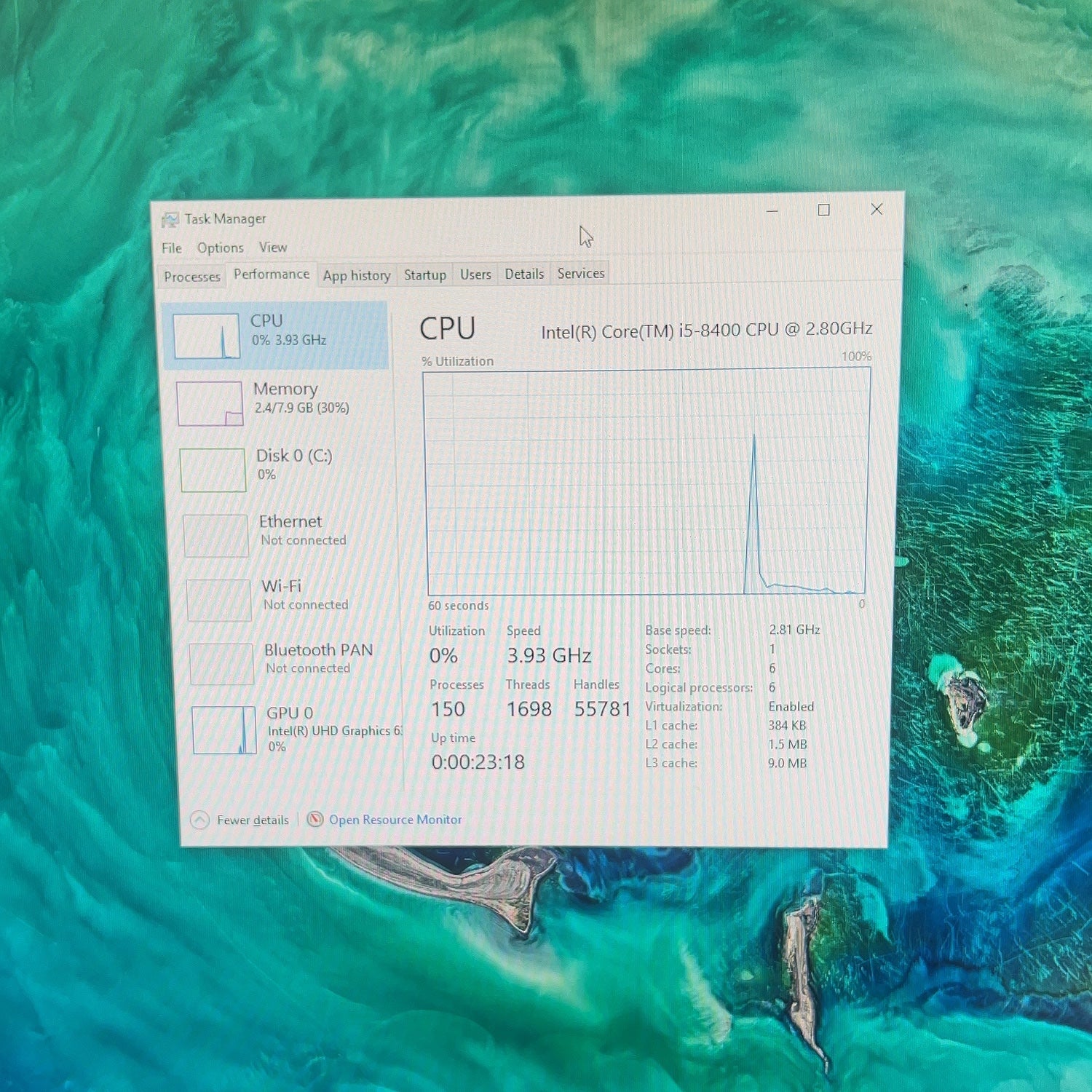Click the Task Manager title bar icon
The height and width of the screenshot is (1092, 1092).
pyautogui.click(x=170, y=220)
